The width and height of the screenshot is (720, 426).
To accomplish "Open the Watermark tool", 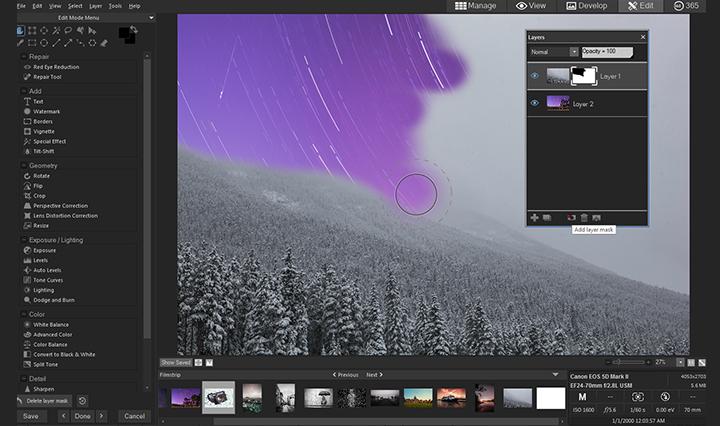I will (x=49, y=111).
